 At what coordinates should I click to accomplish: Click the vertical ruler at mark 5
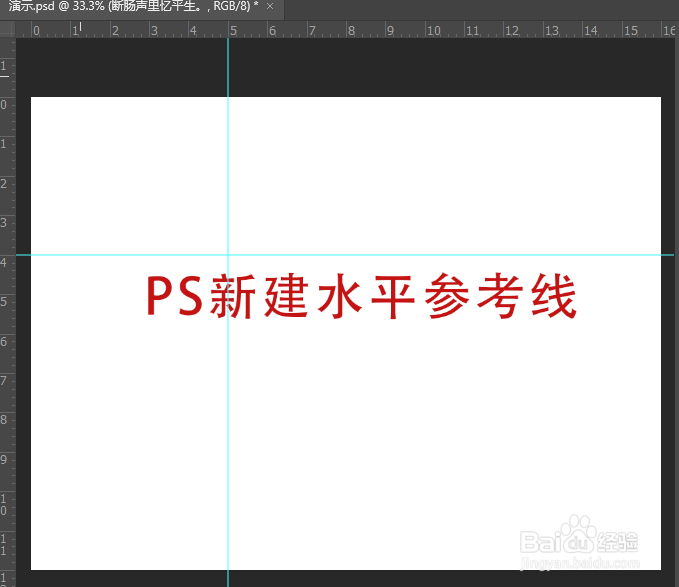pyautogui.click(x=4, y=302)
